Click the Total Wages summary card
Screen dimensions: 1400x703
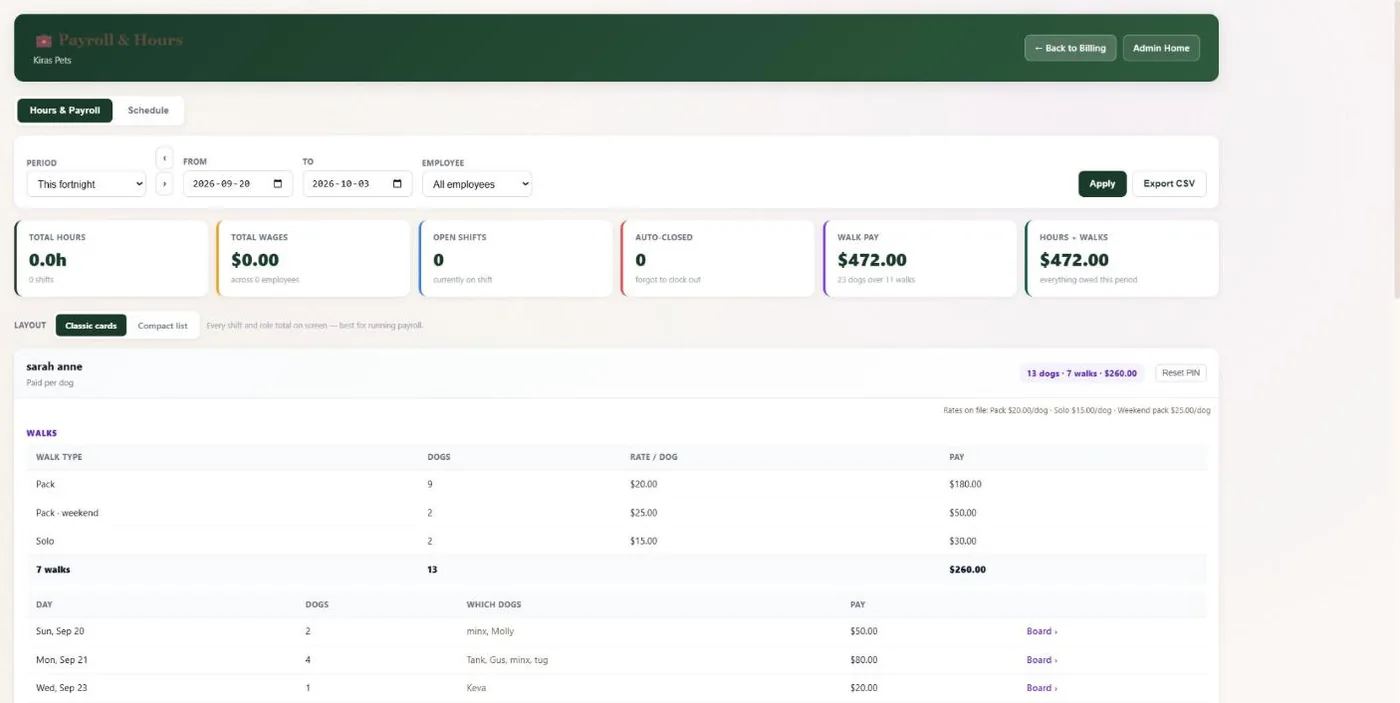313,259
